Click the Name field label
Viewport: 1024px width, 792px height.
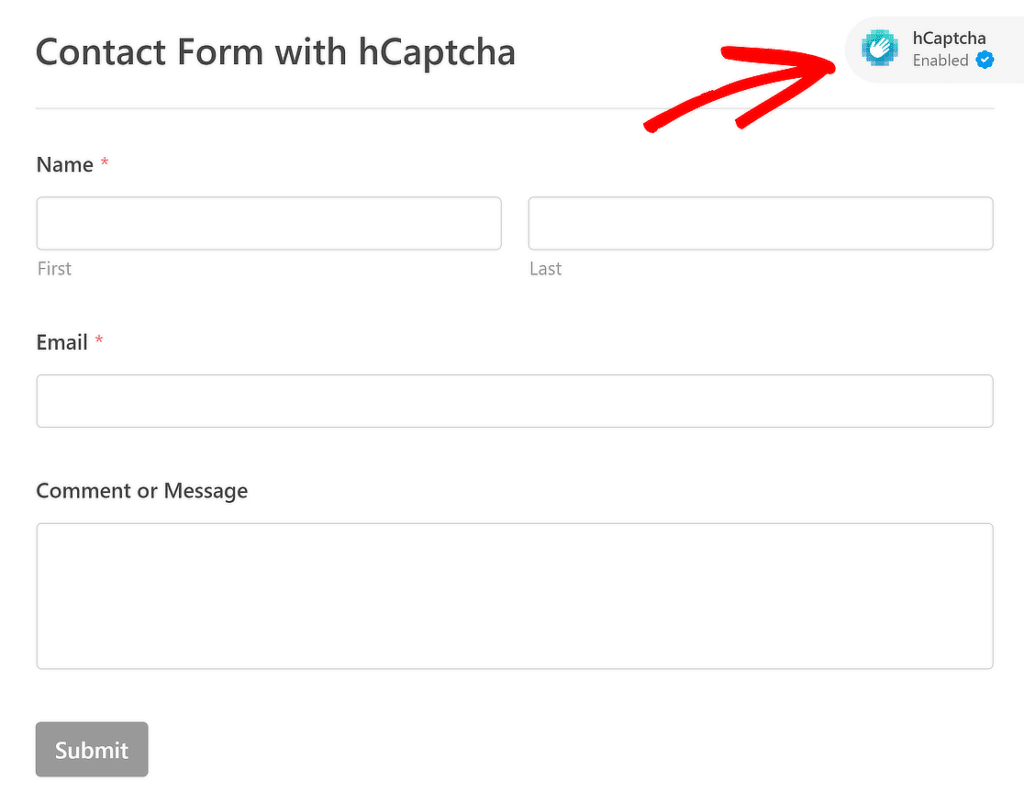pyautogui.click(x=65, y=163)
